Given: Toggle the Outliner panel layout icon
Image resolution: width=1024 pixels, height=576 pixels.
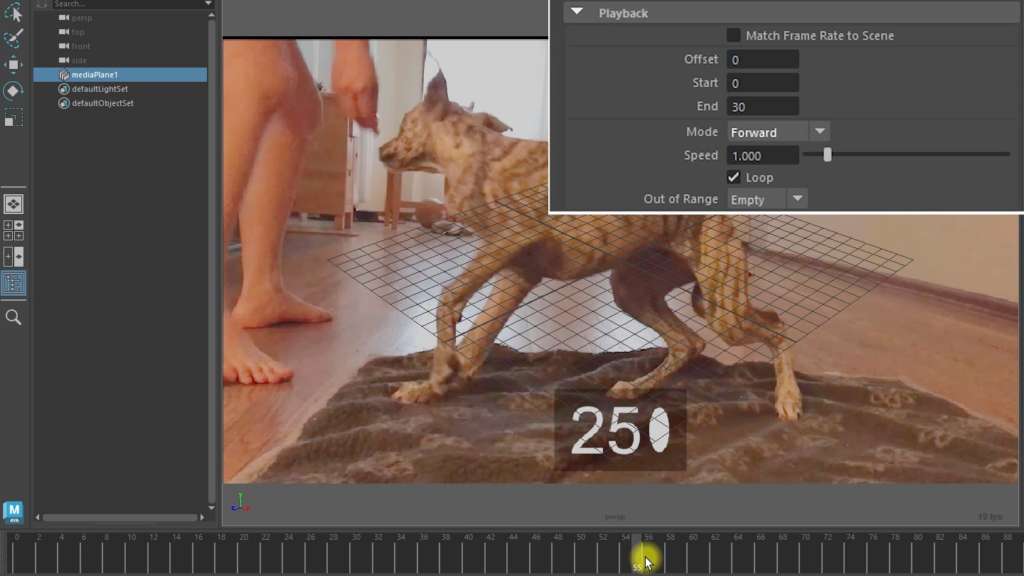Looking at the screenshot, I should 13,283.
